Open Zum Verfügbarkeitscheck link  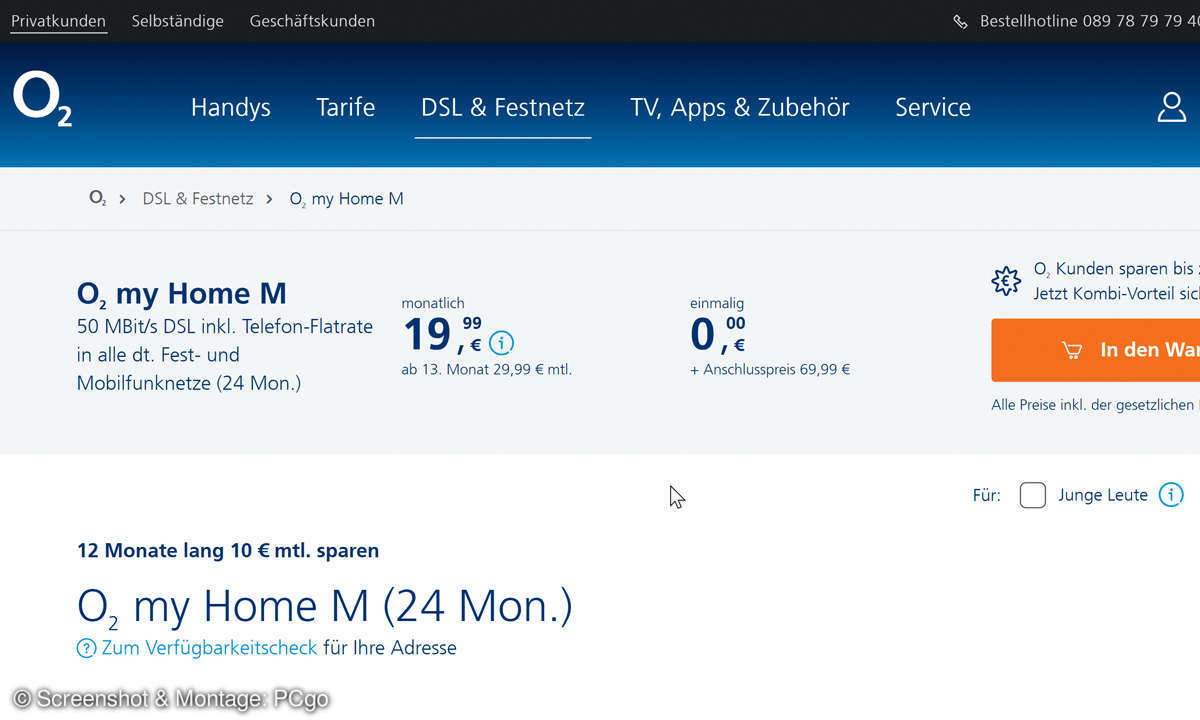coord(210,648)
